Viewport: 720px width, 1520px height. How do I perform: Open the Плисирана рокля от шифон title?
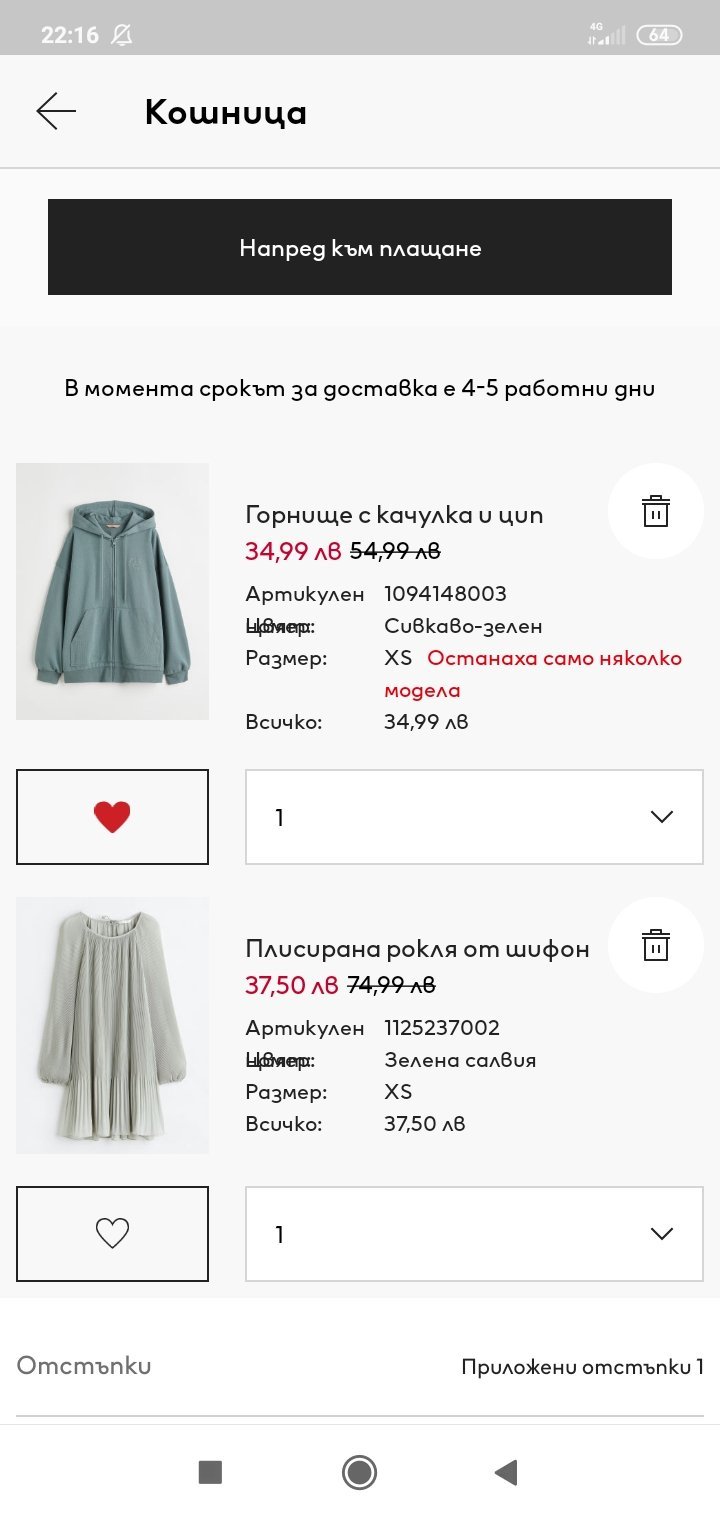417,948
